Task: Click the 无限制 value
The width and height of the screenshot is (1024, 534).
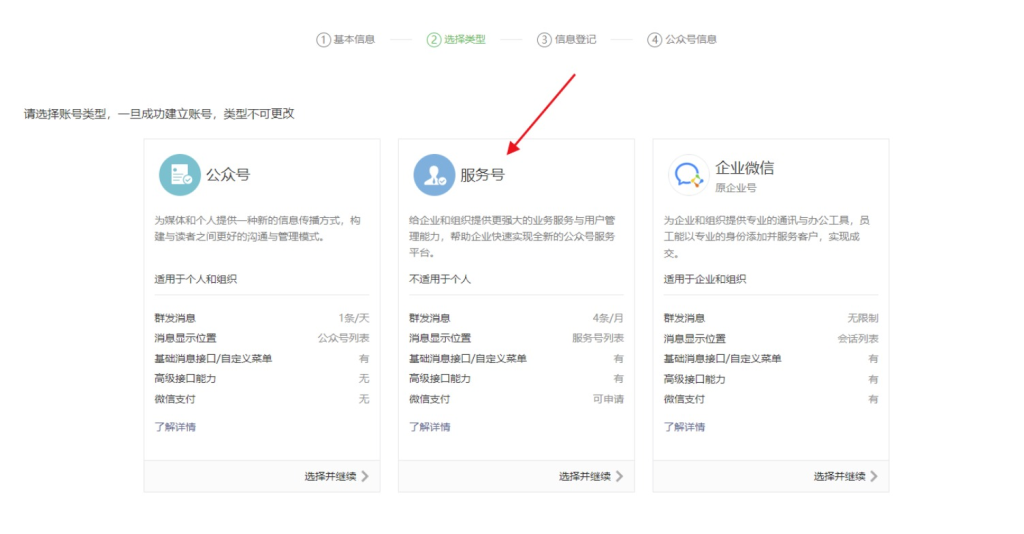Action: tap(863, 319)
